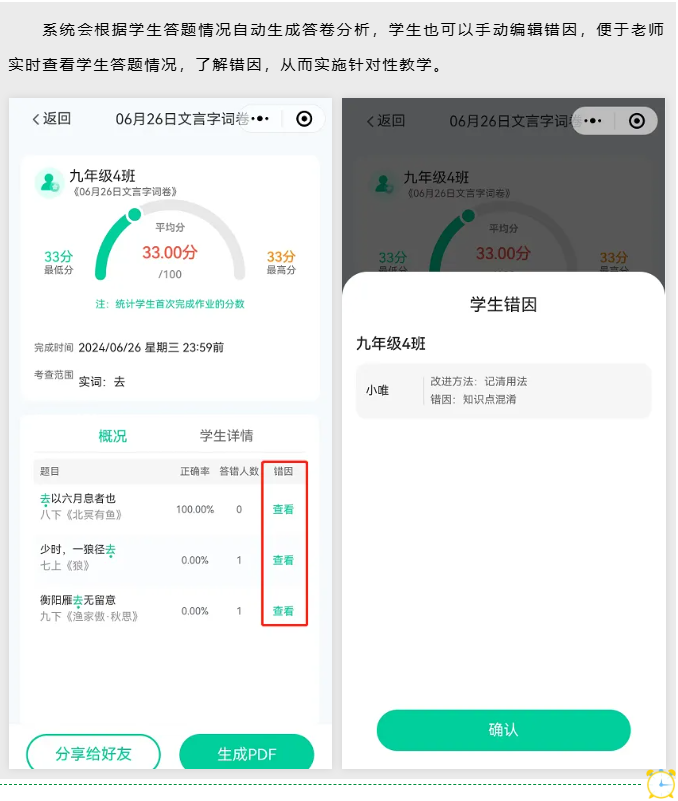Click the 33.00分 average score
The height and width of the screenshot is (801, 678).
[170, 252]
